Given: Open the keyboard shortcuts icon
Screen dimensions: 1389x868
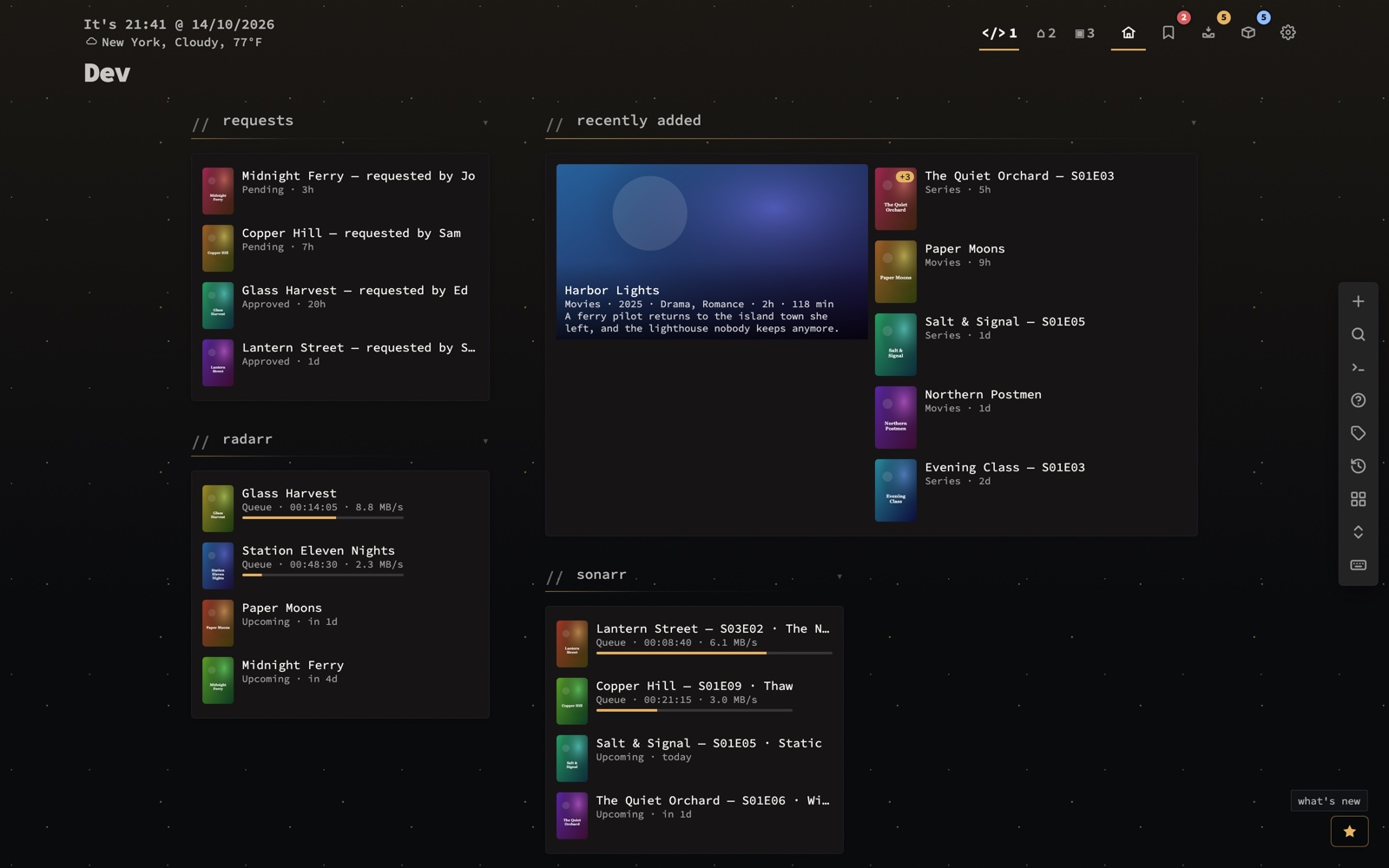Looking at the screenshot, I should 1358,565.
